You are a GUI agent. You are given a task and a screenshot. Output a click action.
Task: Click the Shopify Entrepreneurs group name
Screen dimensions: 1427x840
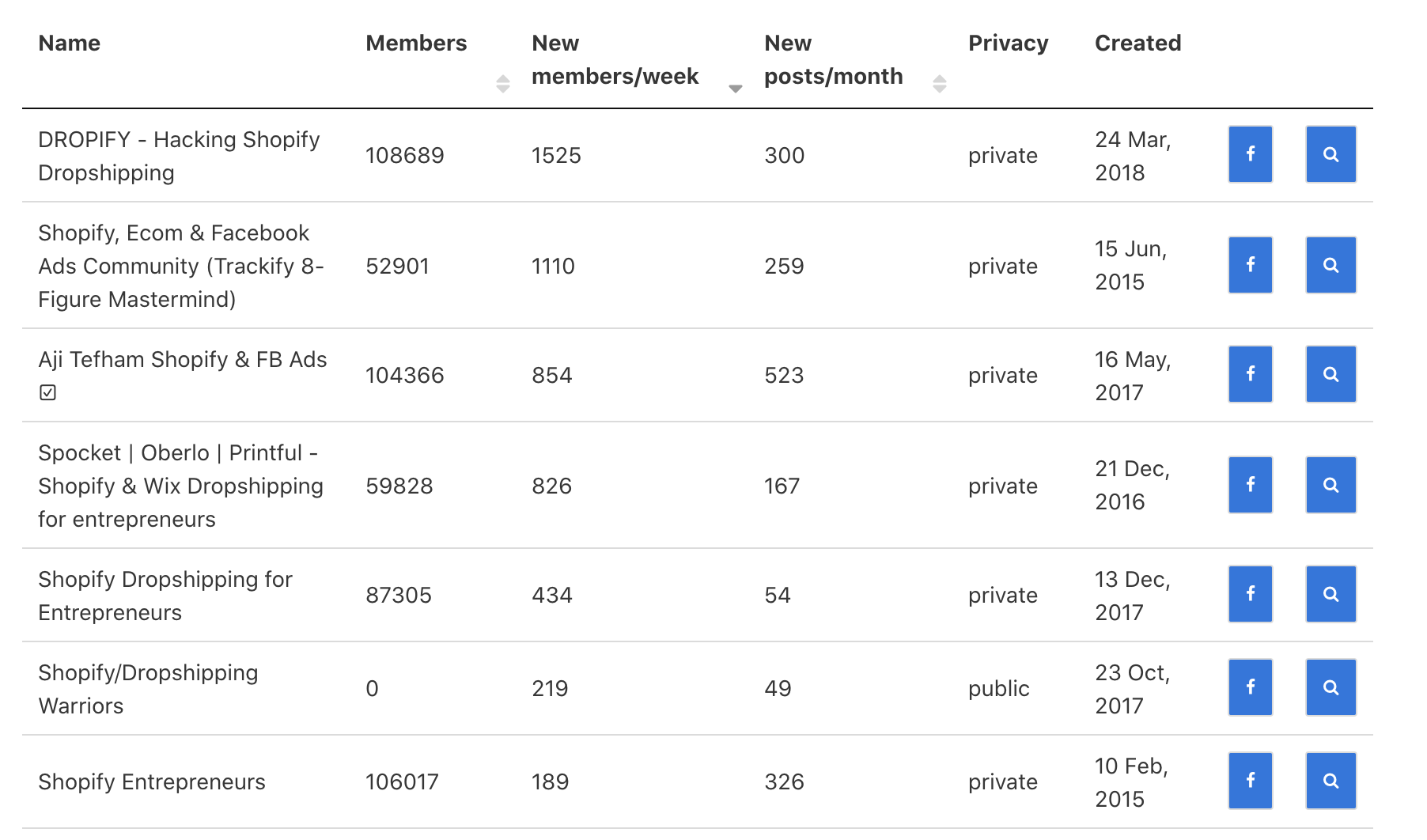click(x=152, y=781)
